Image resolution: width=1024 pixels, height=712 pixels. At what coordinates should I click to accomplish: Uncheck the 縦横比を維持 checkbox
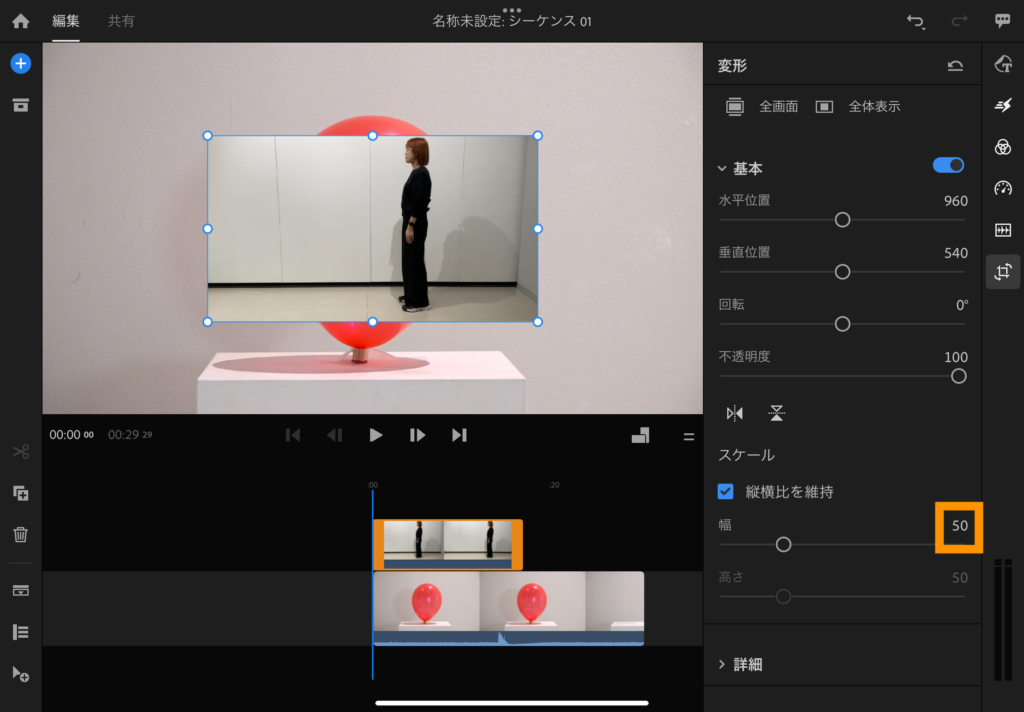pos(727,491)
